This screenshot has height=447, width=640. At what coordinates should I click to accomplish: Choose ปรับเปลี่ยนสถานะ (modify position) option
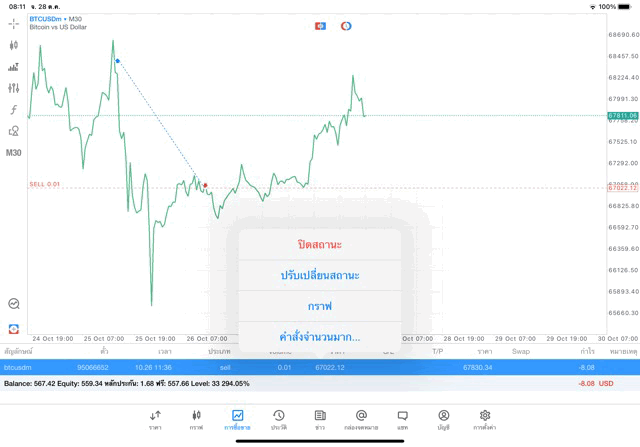[x=320, y=275]
